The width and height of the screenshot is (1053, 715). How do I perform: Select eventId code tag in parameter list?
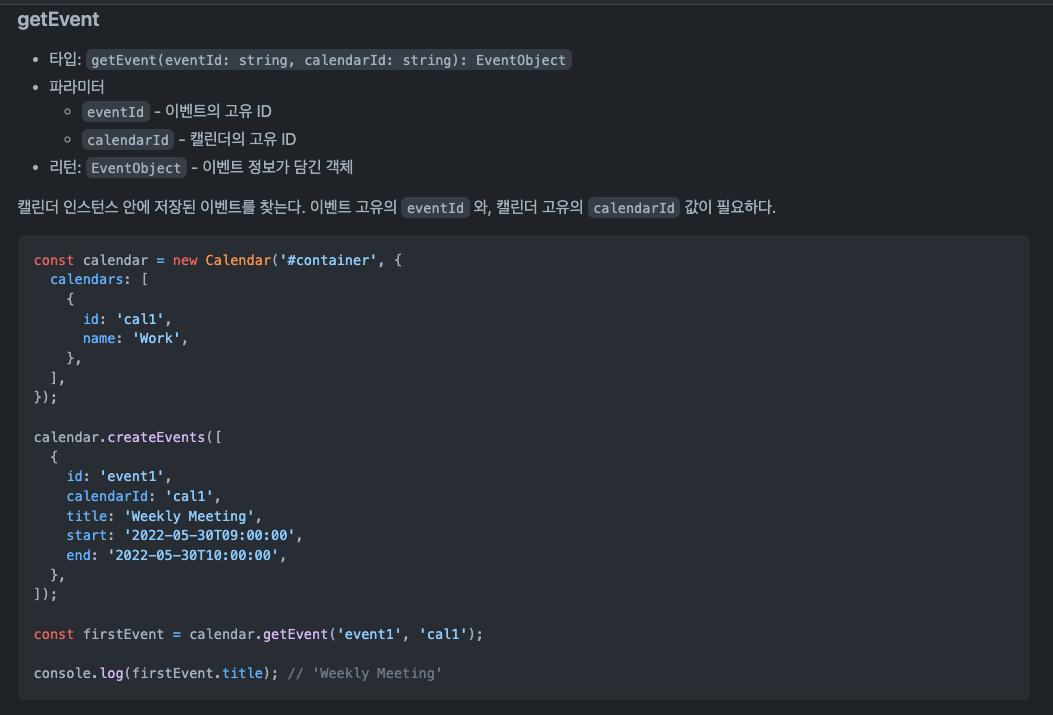coord(116,112)
